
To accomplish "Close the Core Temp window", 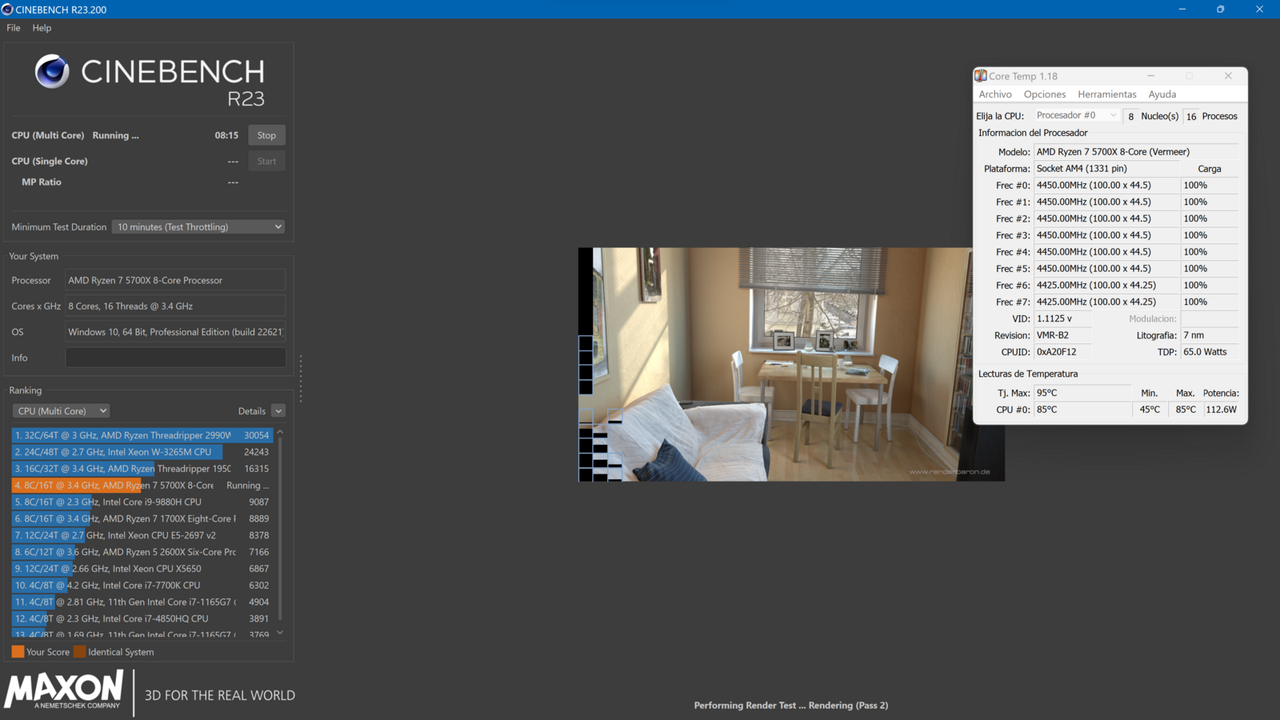I will 1228,76.
